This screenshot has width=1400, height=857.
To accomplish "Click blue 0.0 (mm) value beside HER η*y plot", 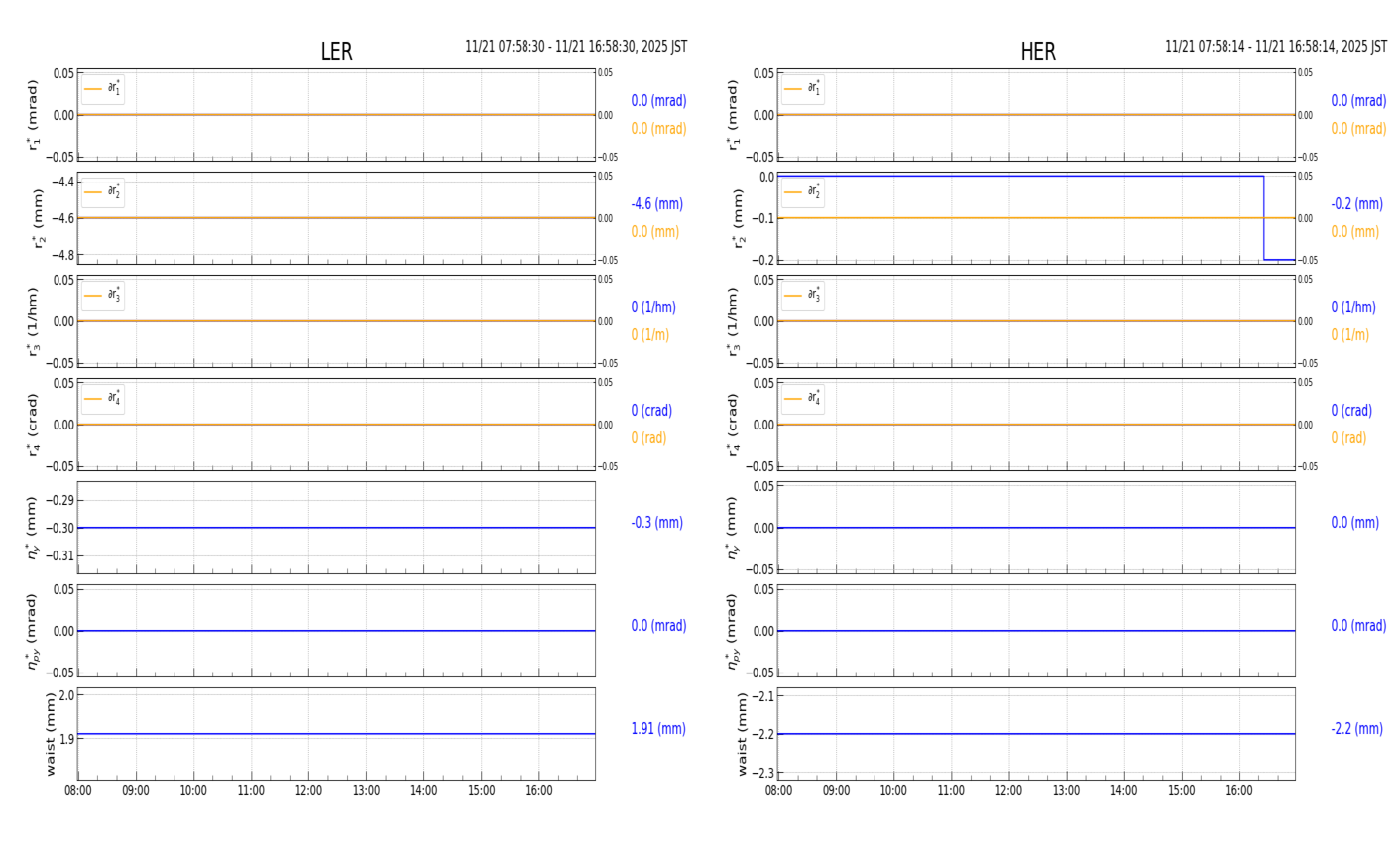I will [x=1355, y=523].
